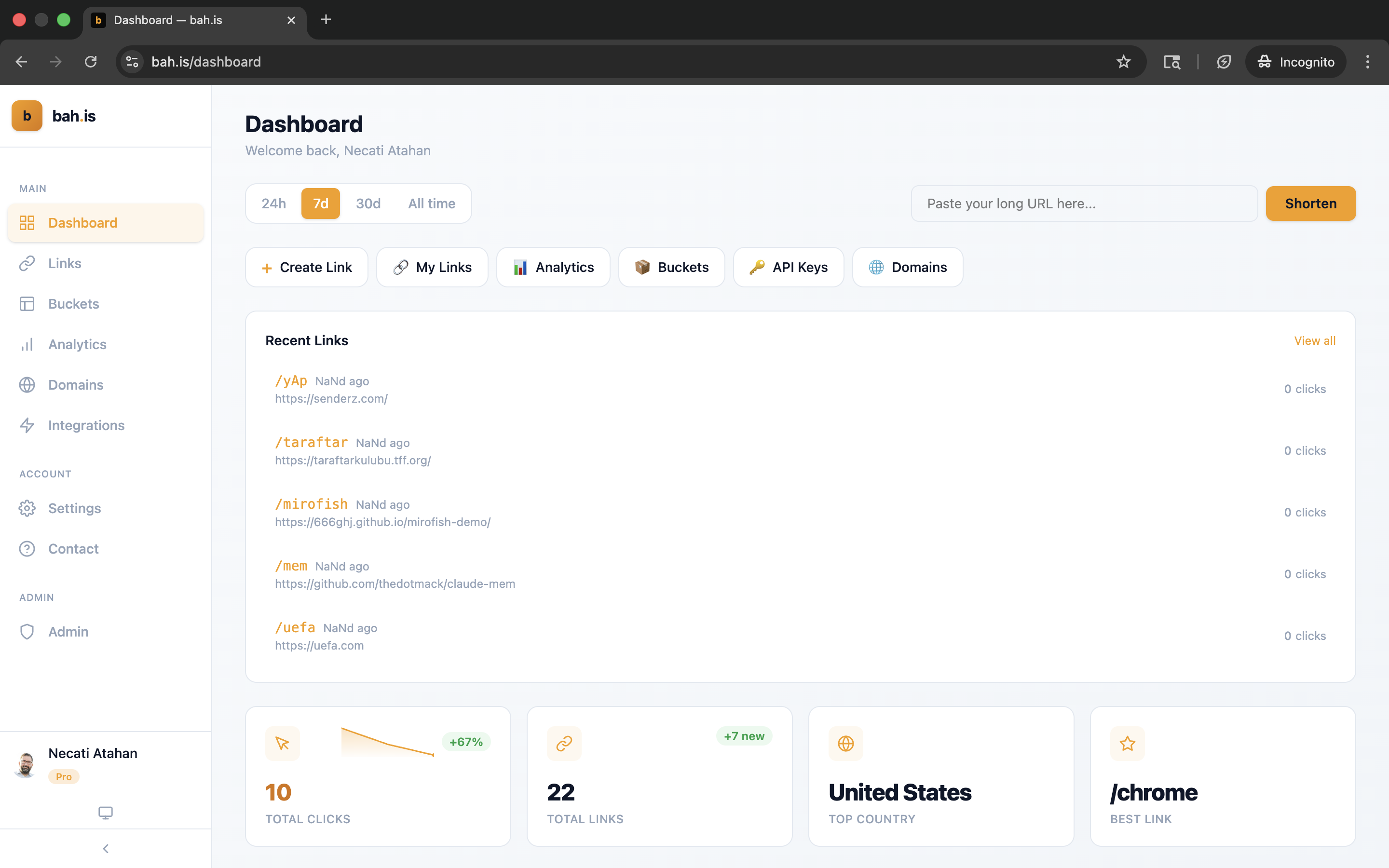Image resolution: width=1389 pixels, height=868 pixels.
Task: Select the All time filter
Action: pyautogui.click(x=432, y=203)
